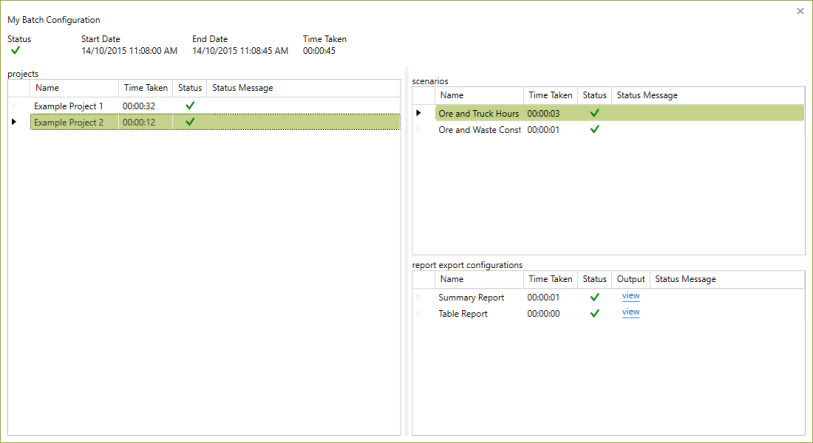Expand the Ore and Truck Hours row arrow
Screen dimensions: 813x443
[x=418, y=113]
